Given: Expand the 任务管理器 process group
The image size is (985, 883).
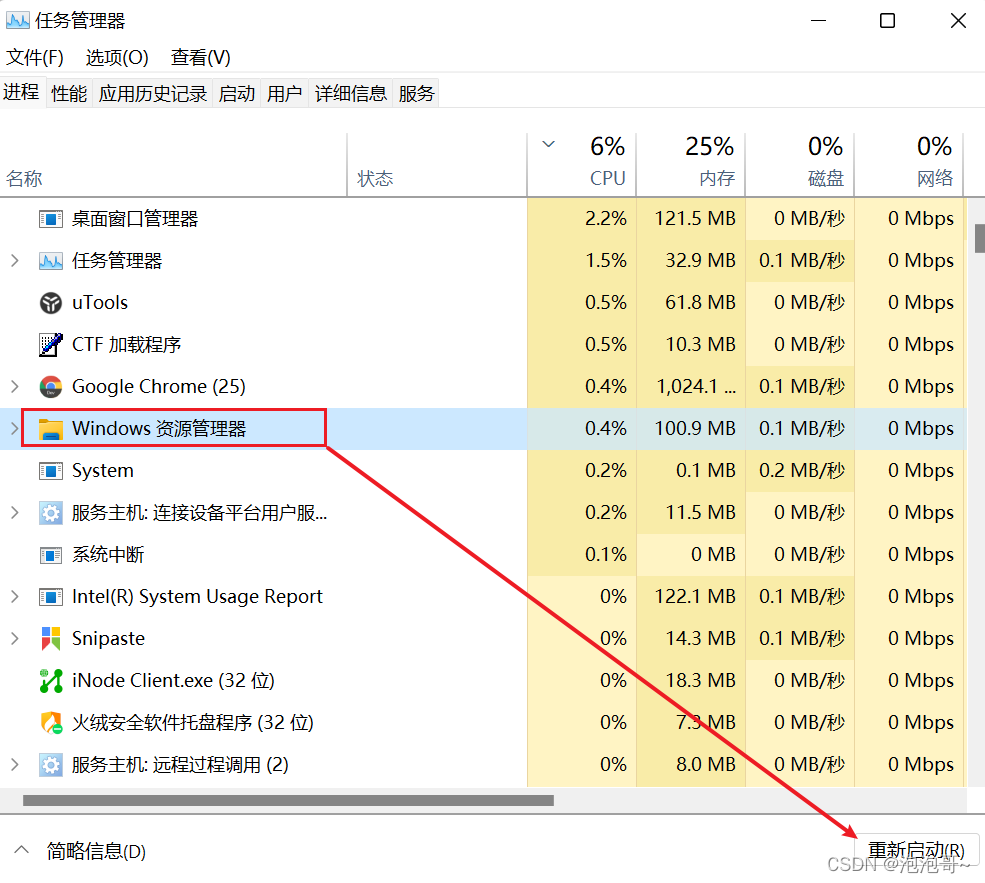Looking at the screenshot, I should (x=14, y=261).
